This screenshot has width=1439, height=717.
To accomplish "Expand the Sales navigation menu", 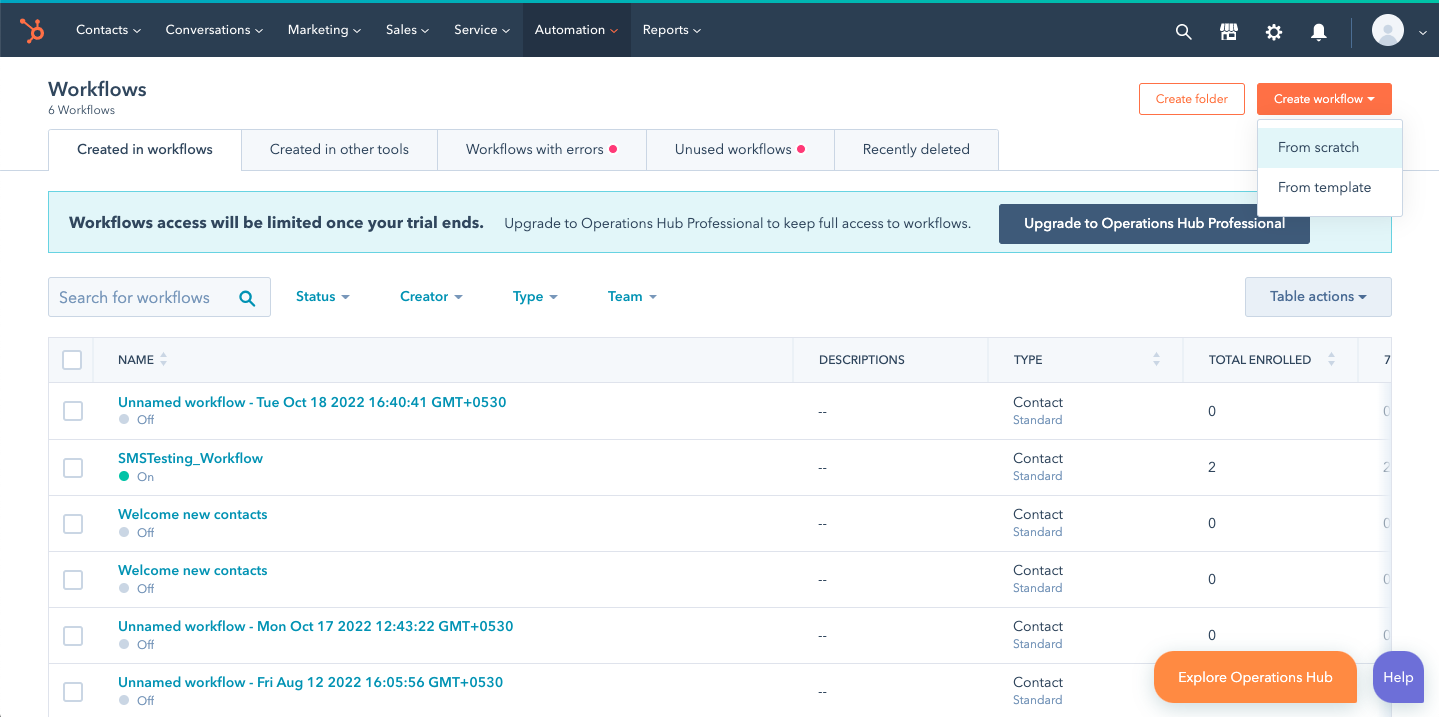I will pos(407,30).
